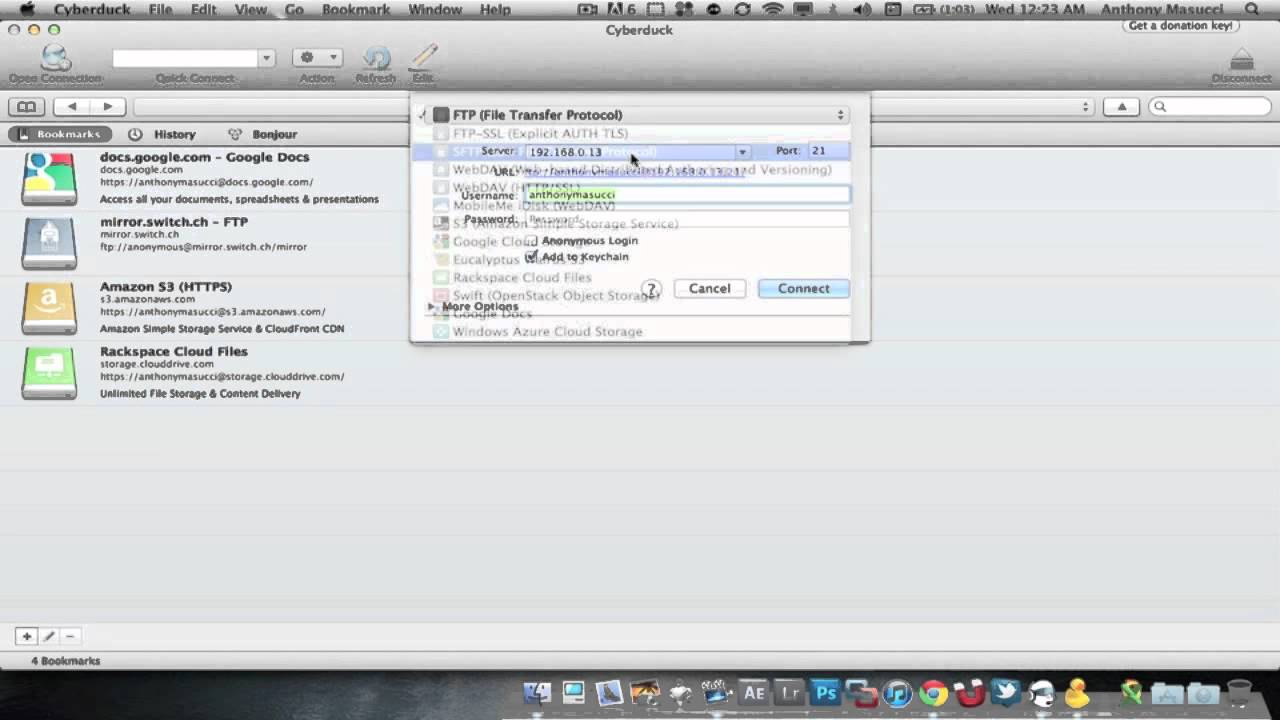Open Google Chrome from the Dock

click(934, 692)
